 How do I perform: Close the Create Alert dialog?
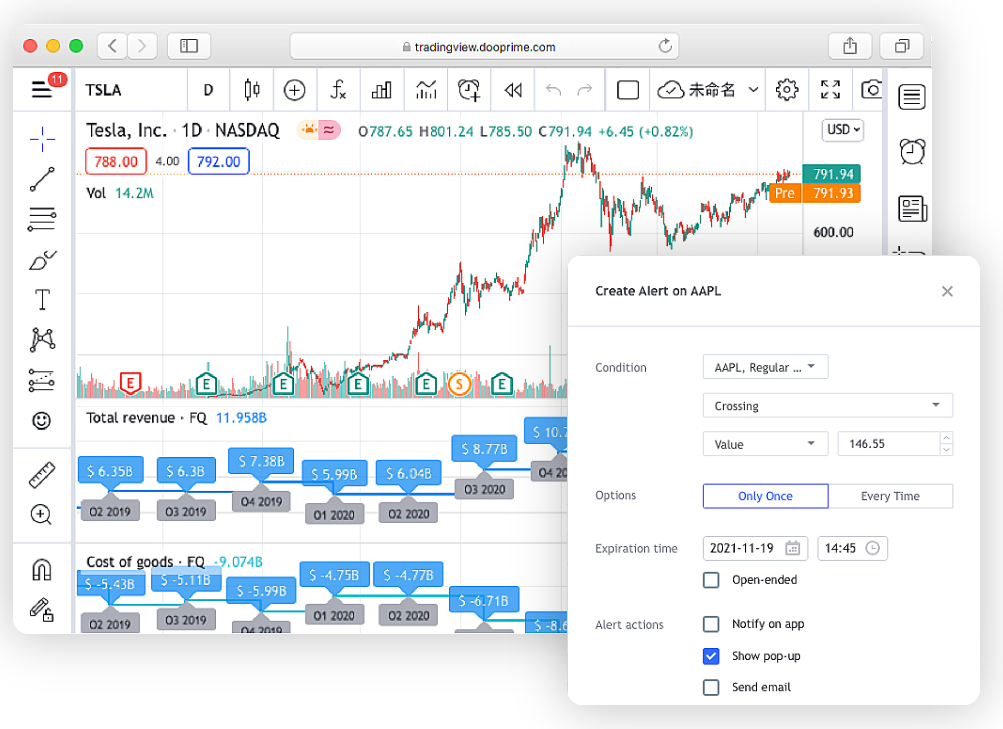[947, 292]
